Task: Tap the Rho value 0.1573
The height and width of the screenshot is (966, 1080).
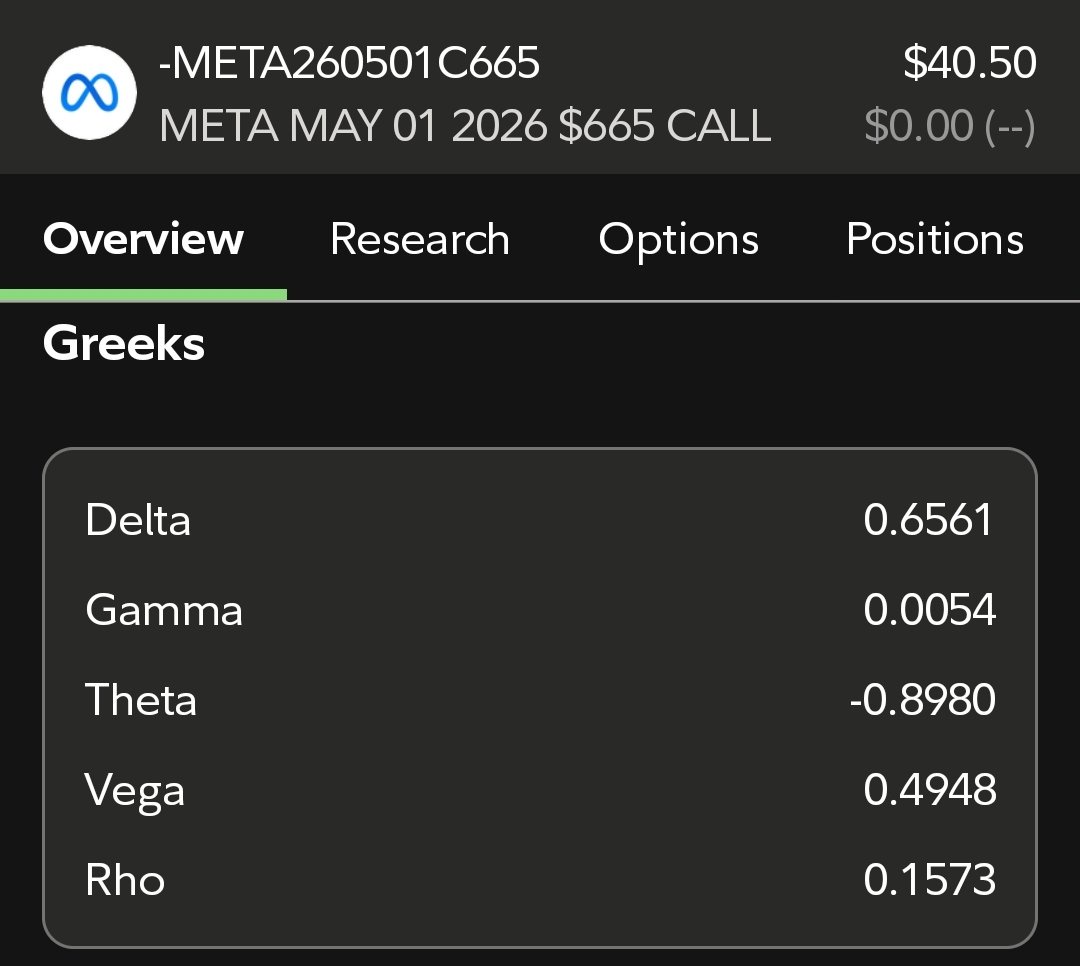Action: pos(930,881)
